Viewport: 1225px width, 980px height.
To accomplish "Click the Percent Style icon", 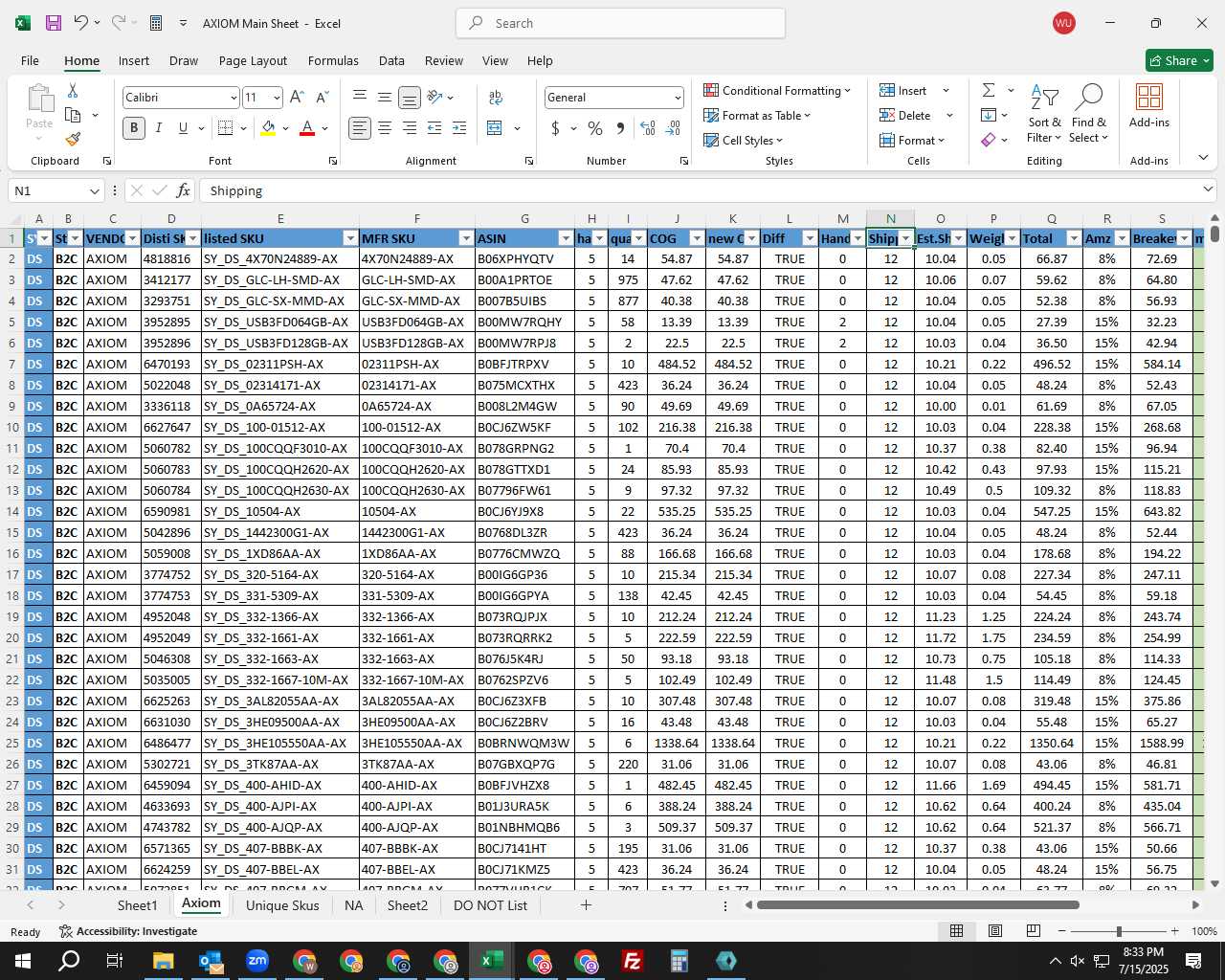I will 595,128.
